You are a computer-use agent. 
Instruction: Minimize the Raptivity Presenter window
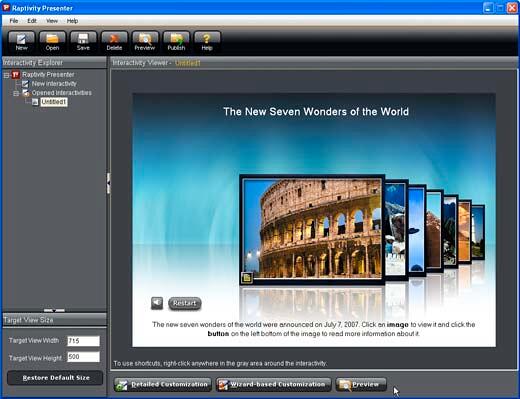coord(488,8)
